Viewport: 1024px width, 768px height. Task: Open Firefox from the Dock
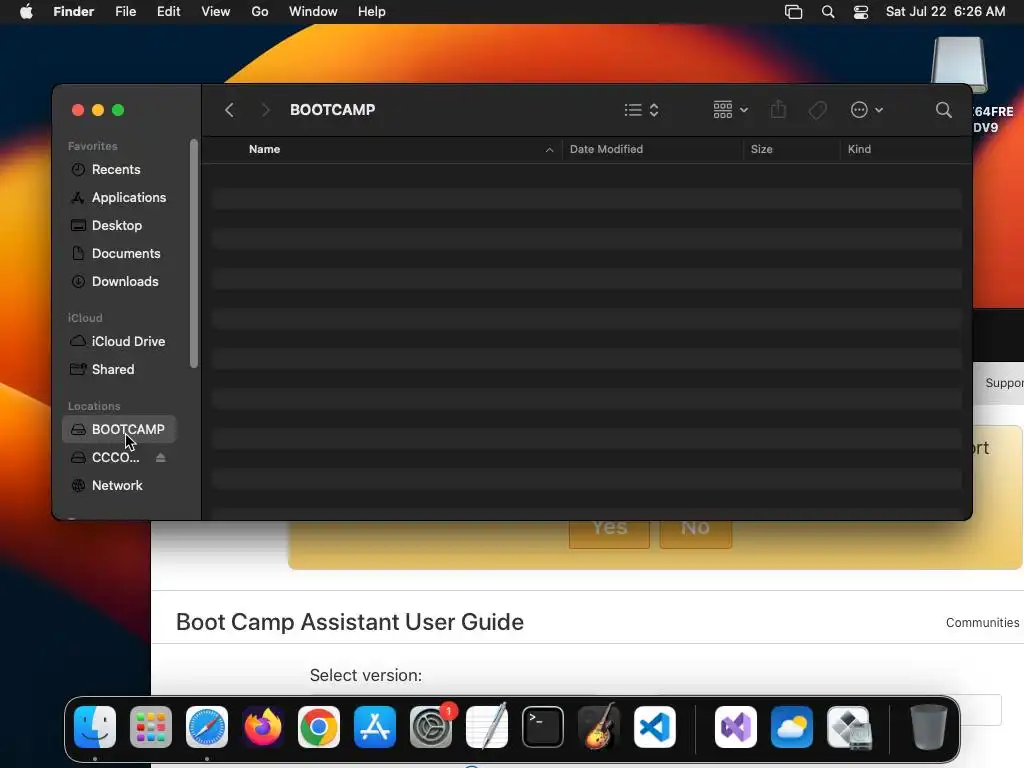coord(263,727)
